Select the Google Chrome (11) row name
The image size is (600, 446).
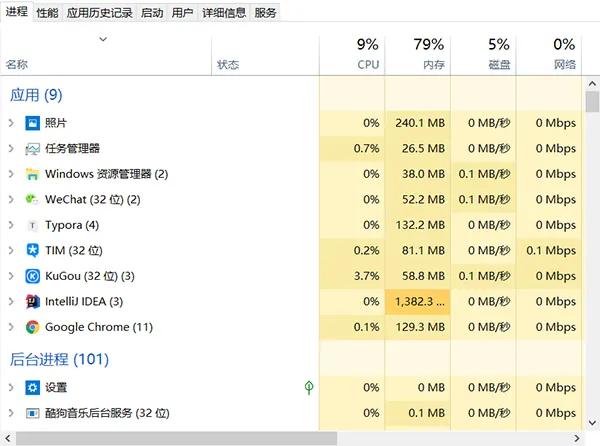pos(99,327)
